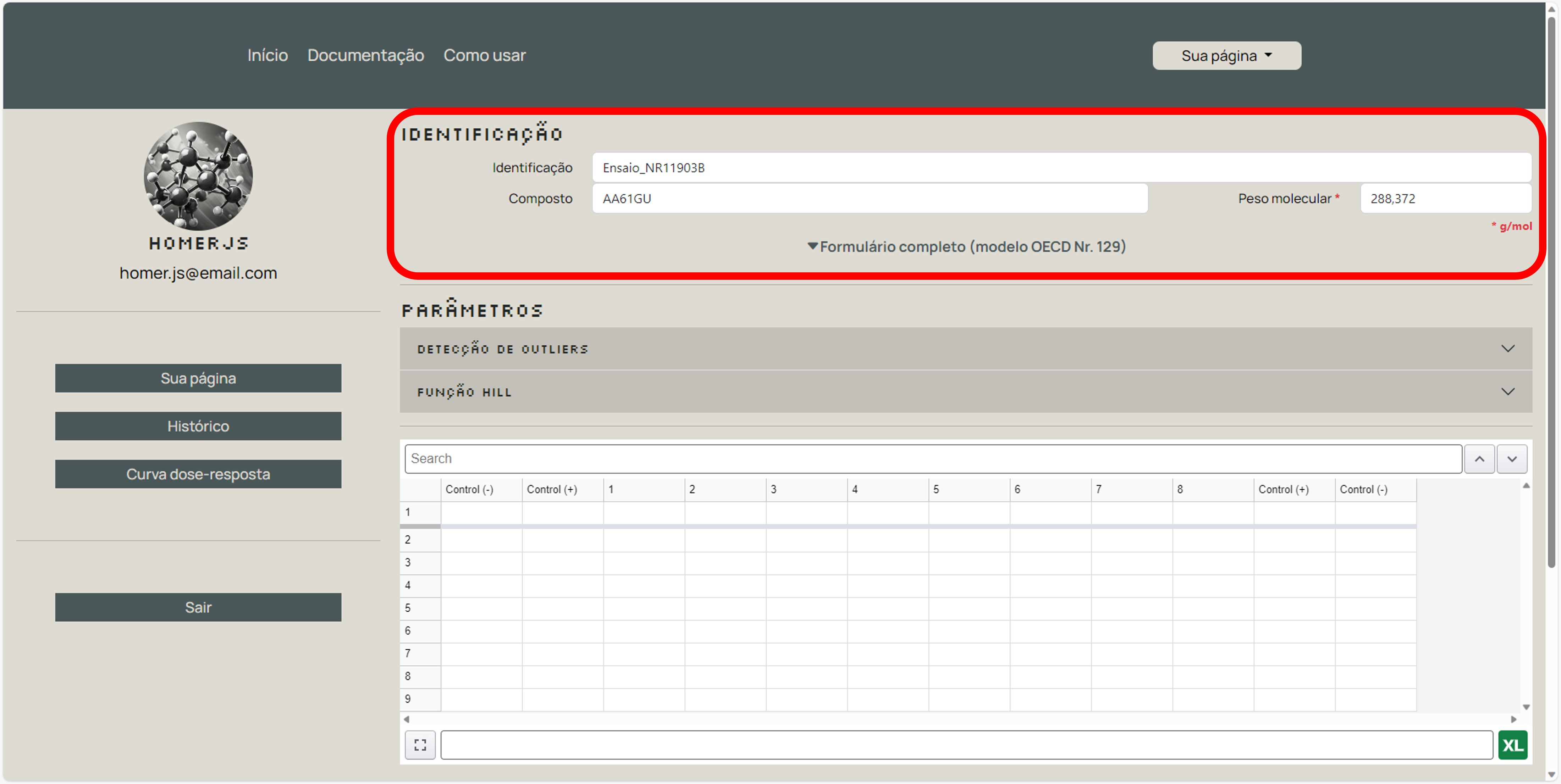Screen dimensions: 1561x784
Task: Select row header 5
Action: click(420, 608)
